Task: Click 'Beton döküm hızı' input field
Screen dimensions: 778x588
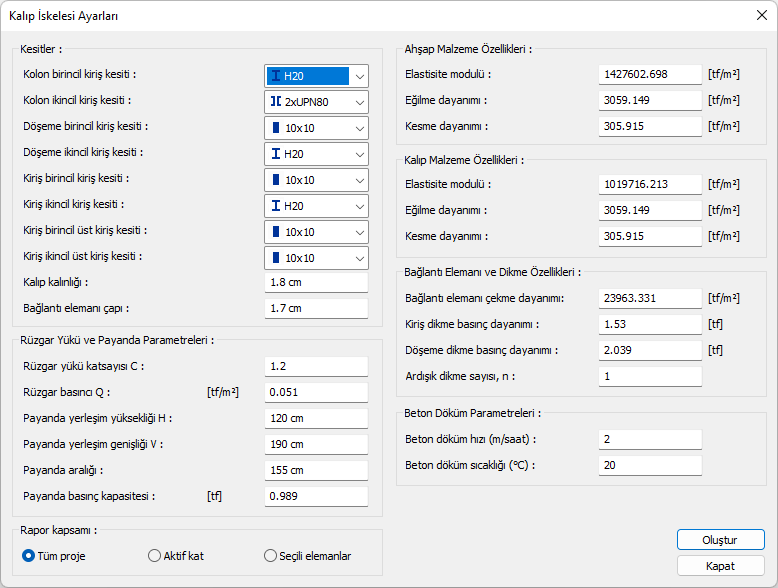Action: (x=650, y=440)
